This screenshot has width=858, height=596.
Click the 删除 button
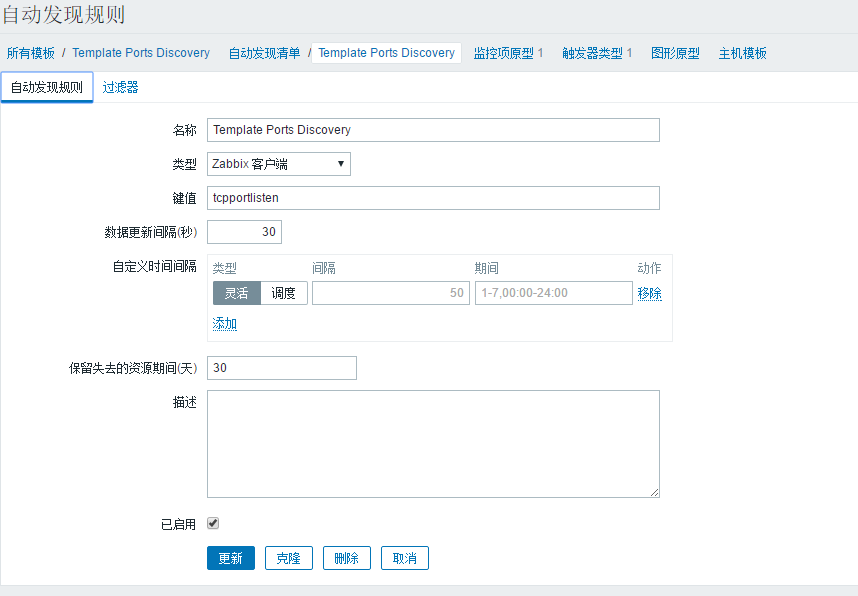pos(346,558)
